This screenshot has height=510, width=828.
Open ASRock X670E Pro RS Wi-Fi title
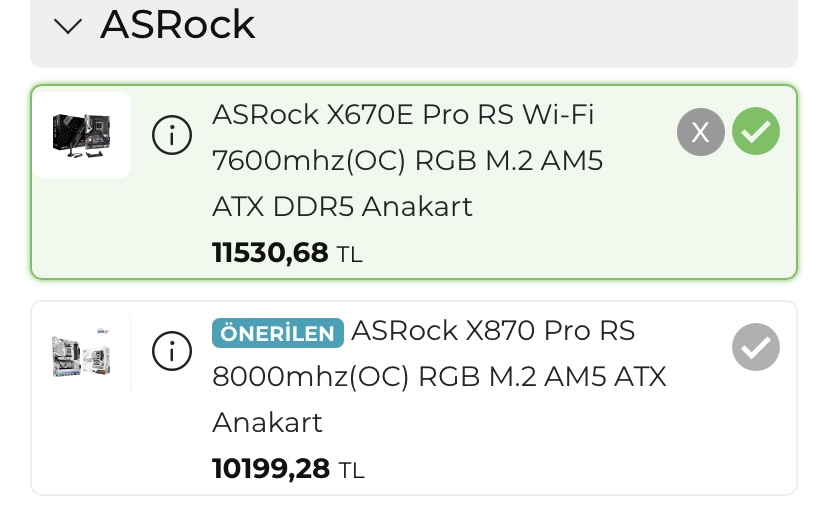(403, 115)
